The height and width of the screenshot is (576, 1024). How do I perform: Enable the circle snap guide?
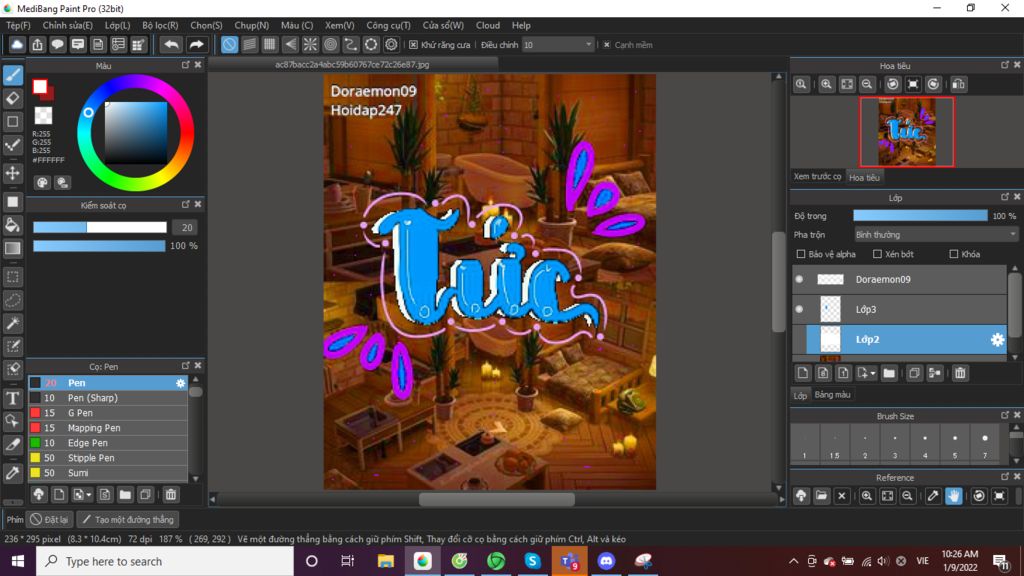[330, 44]
